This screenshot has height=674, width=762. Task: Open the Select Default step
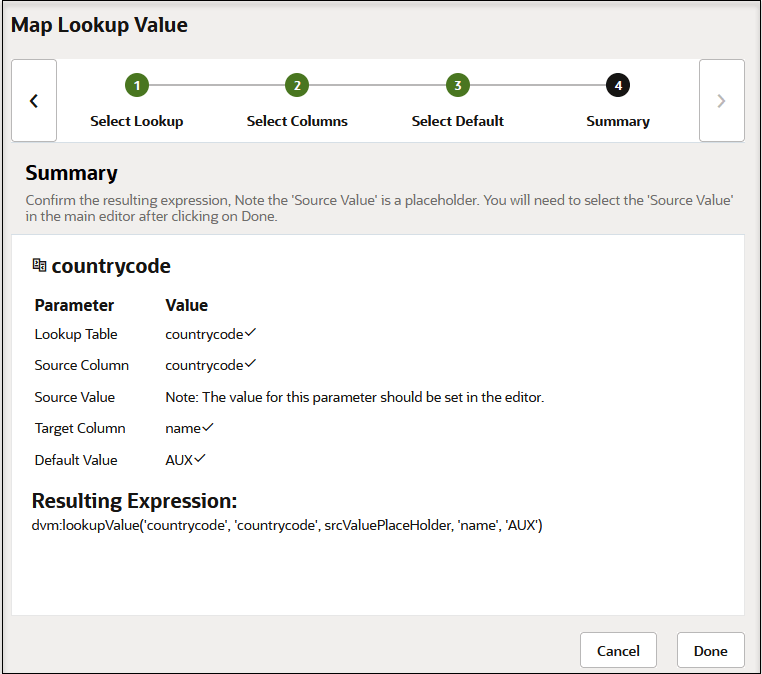[458, 121]
